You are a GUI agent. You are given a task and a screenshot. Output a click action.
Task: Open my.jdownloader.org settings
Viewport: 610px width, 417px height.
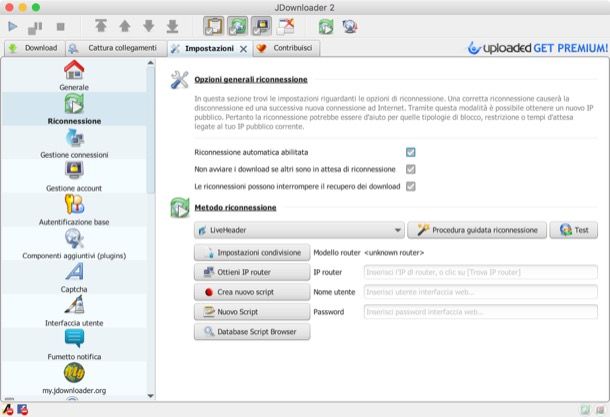pyautogui.click(x=74, y=378)
